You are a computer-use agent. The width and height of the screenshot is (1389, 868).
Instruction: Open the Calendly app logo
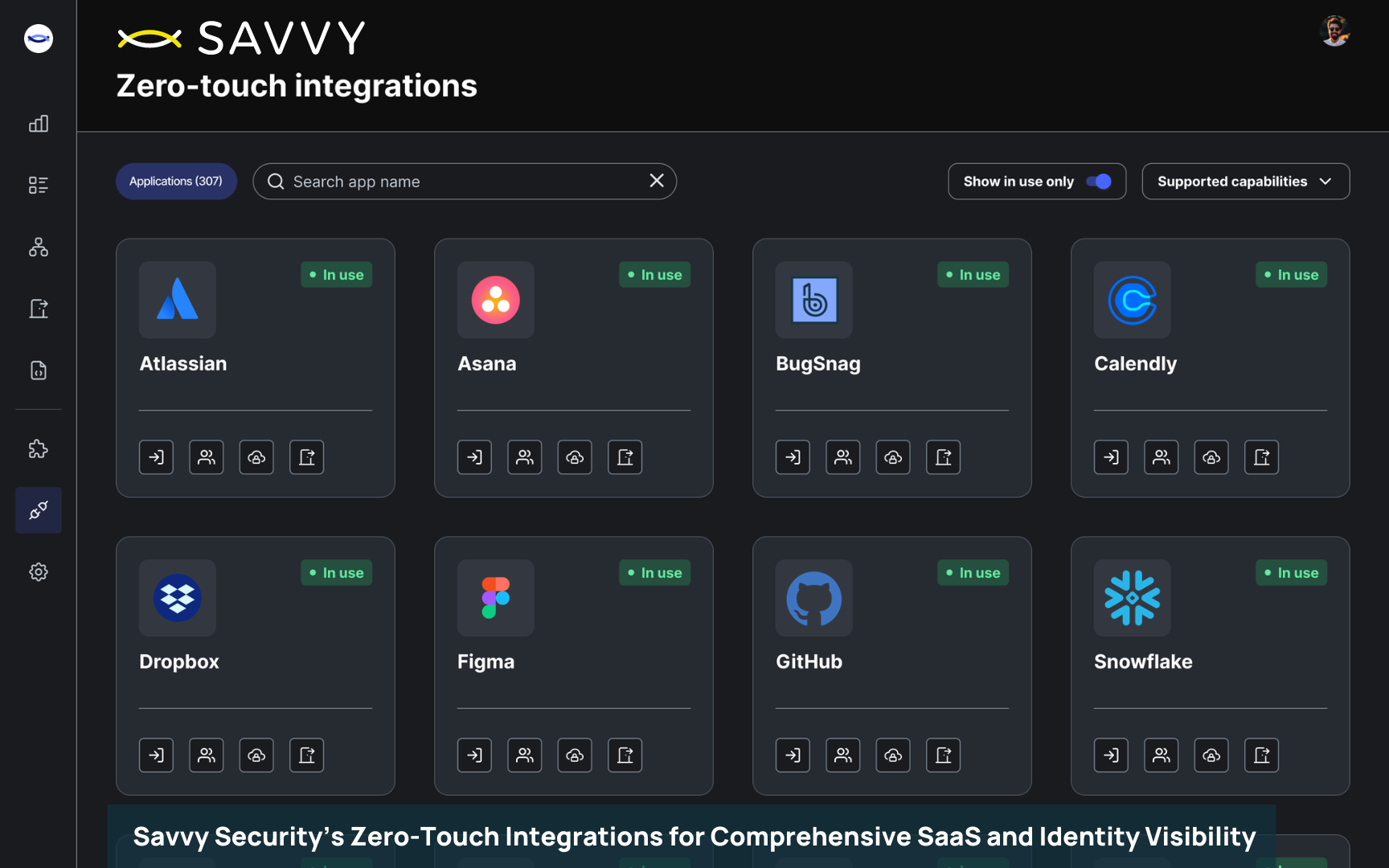pyautogui.click(x=1133, y=300)
